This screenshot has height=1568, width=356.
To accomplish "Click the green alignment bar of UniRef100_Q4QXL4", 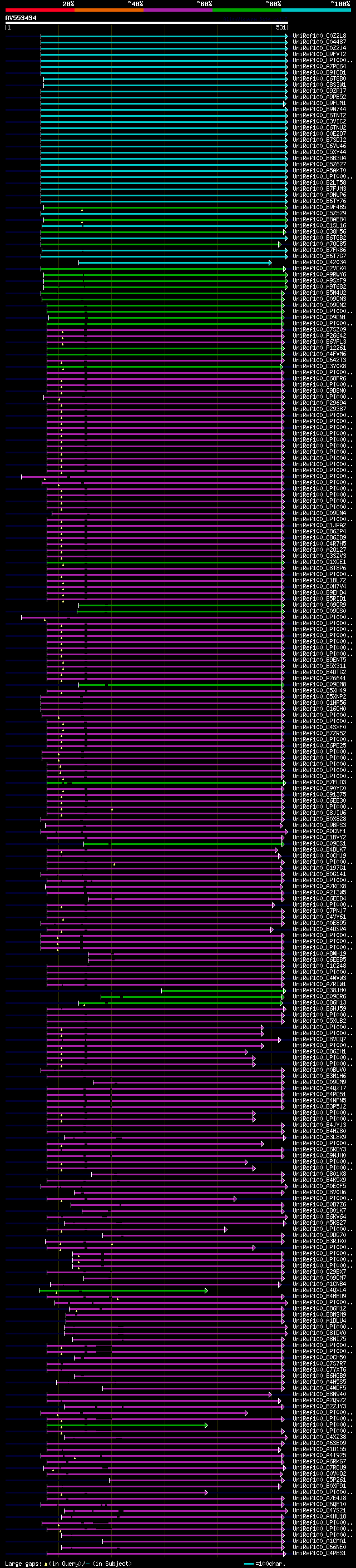I will (123, 1290).
